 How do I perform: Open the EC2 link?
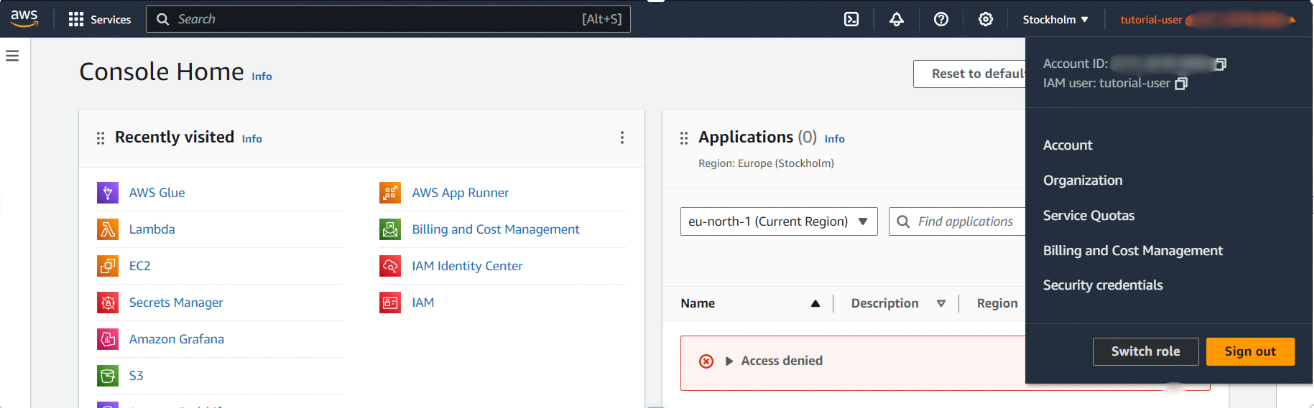140,266
